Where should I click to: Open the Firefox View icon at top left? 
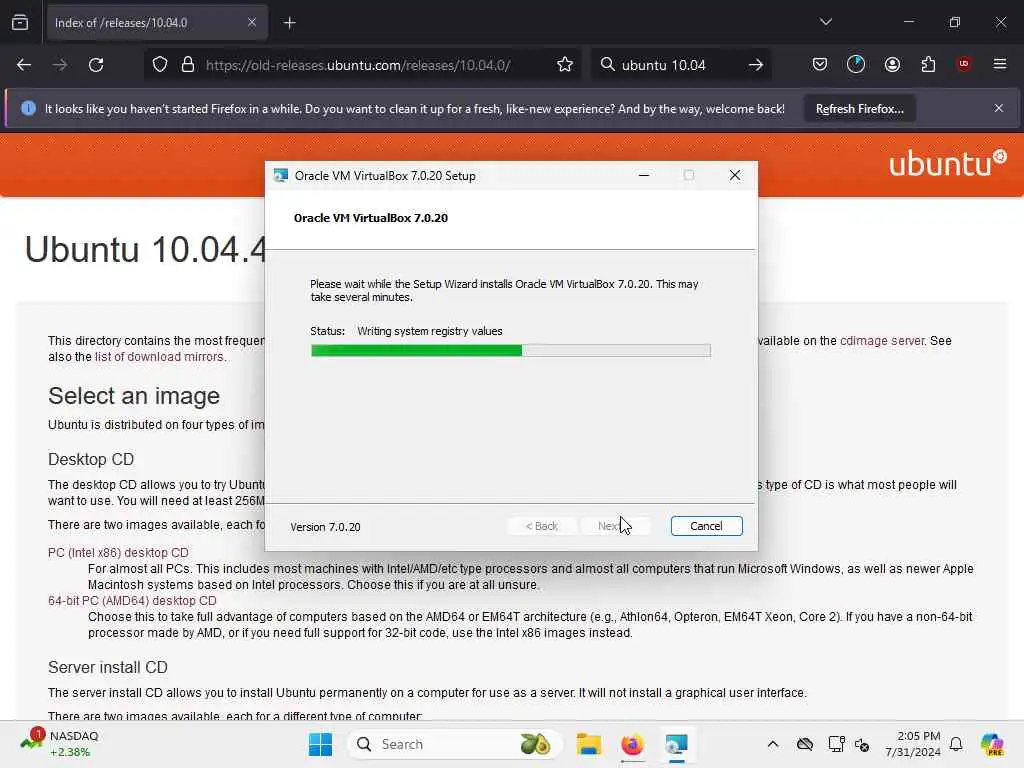click(20, 22)
